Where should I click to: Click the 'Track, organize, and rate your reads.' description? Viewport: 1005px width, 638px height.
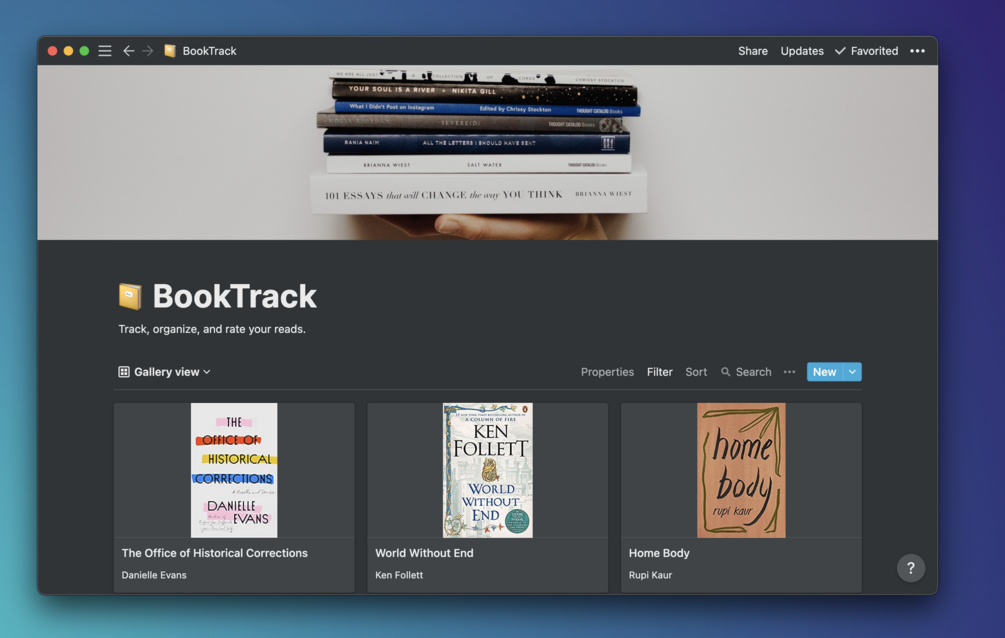pos(212,329)
